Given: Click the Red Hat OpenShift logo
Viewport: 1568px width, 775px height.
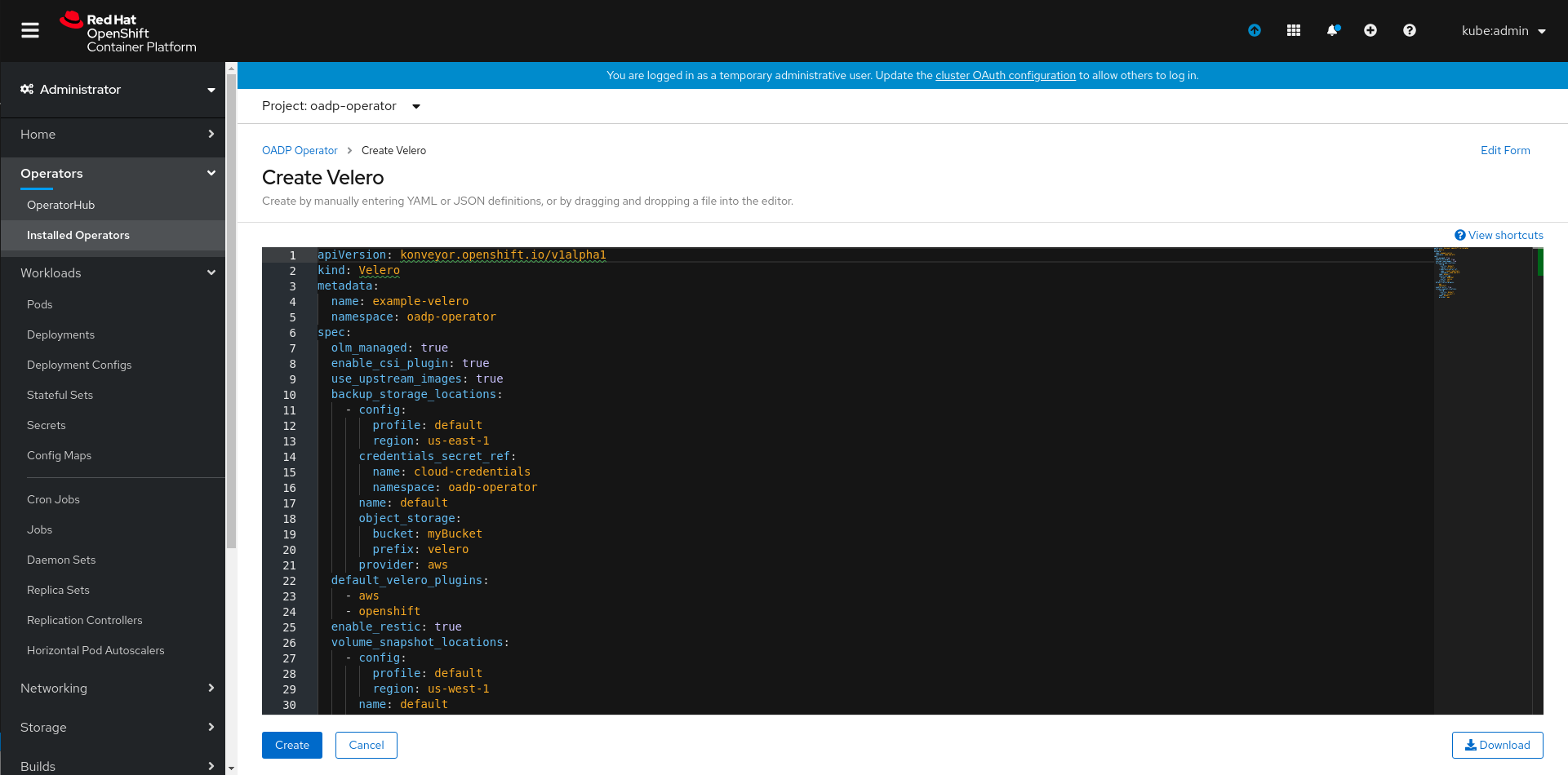Looking at the screenshot, I should [x=129, y=33].
